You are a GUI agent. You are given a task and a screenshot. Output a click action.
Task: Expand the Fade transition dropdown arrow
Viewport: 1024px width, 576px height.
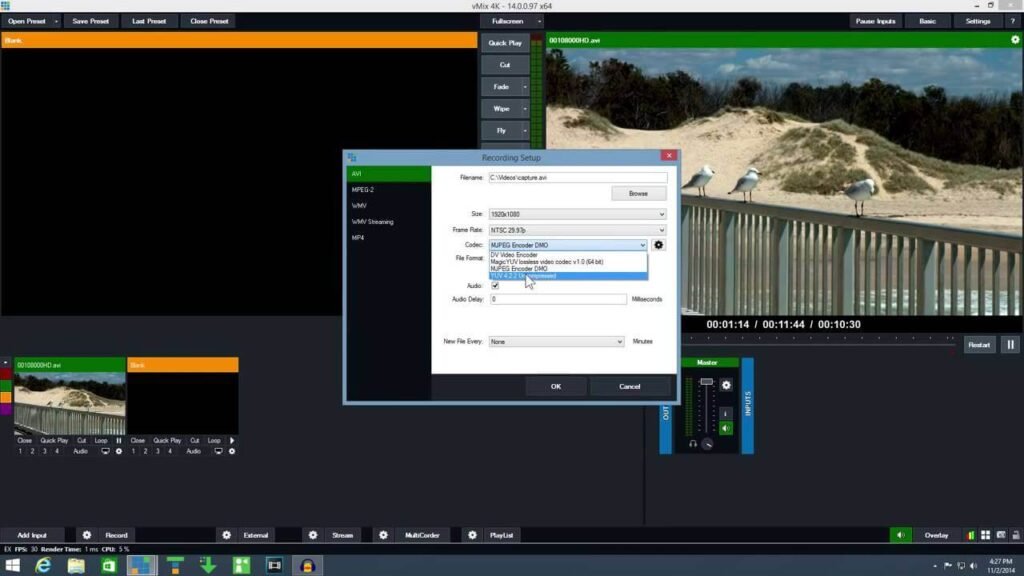(524, 87)
